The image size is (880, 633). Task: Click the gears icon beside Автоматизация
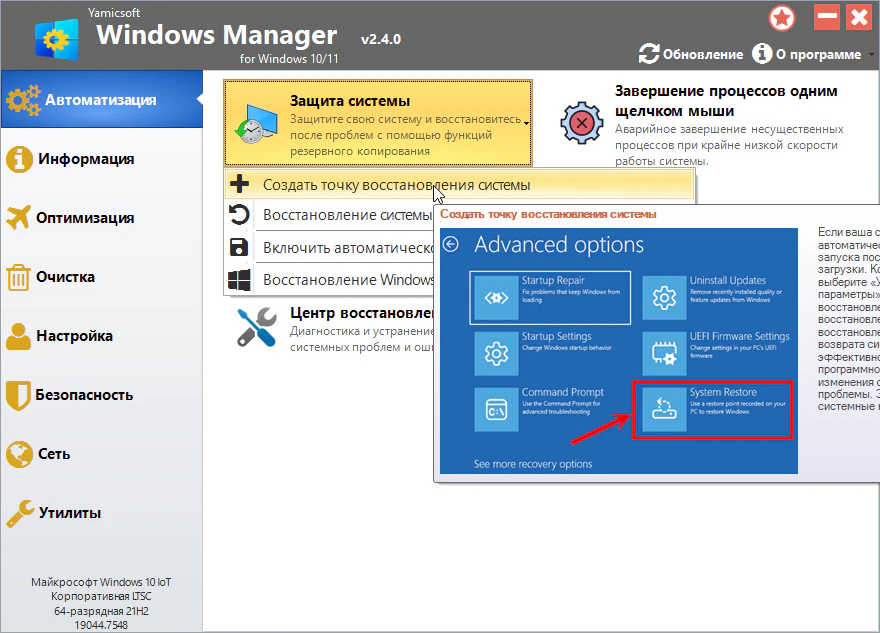pyautogui.click(x=23, y=100)
